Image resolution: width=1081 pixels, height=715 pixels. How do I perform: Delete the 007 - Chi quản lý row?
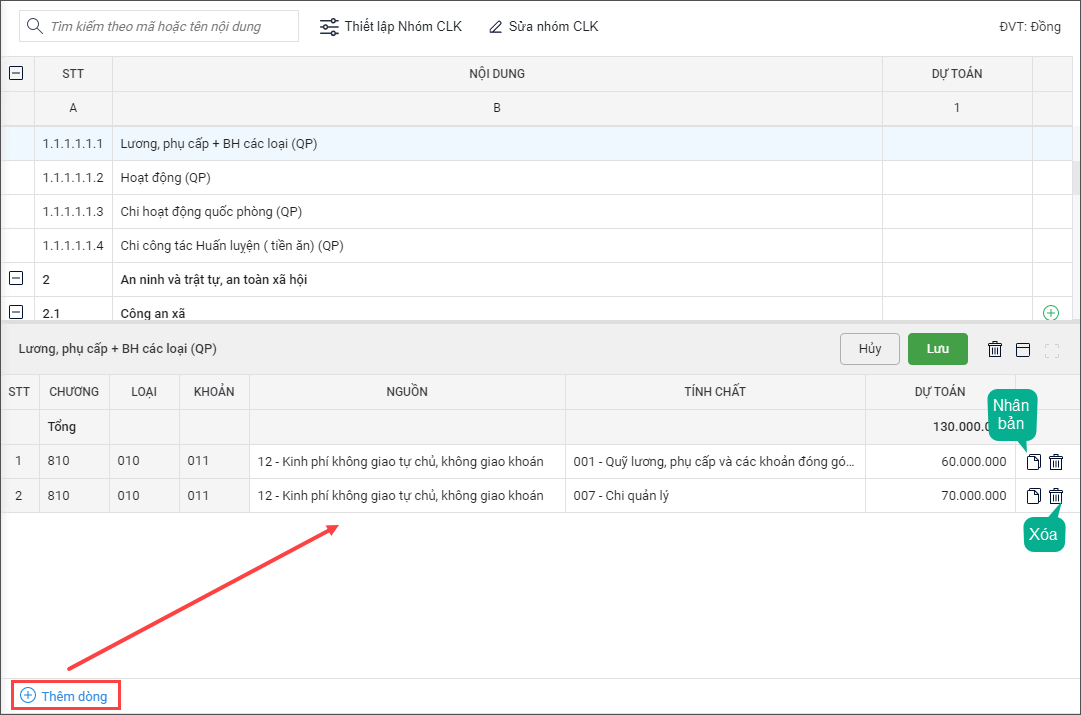[1056, 496]
